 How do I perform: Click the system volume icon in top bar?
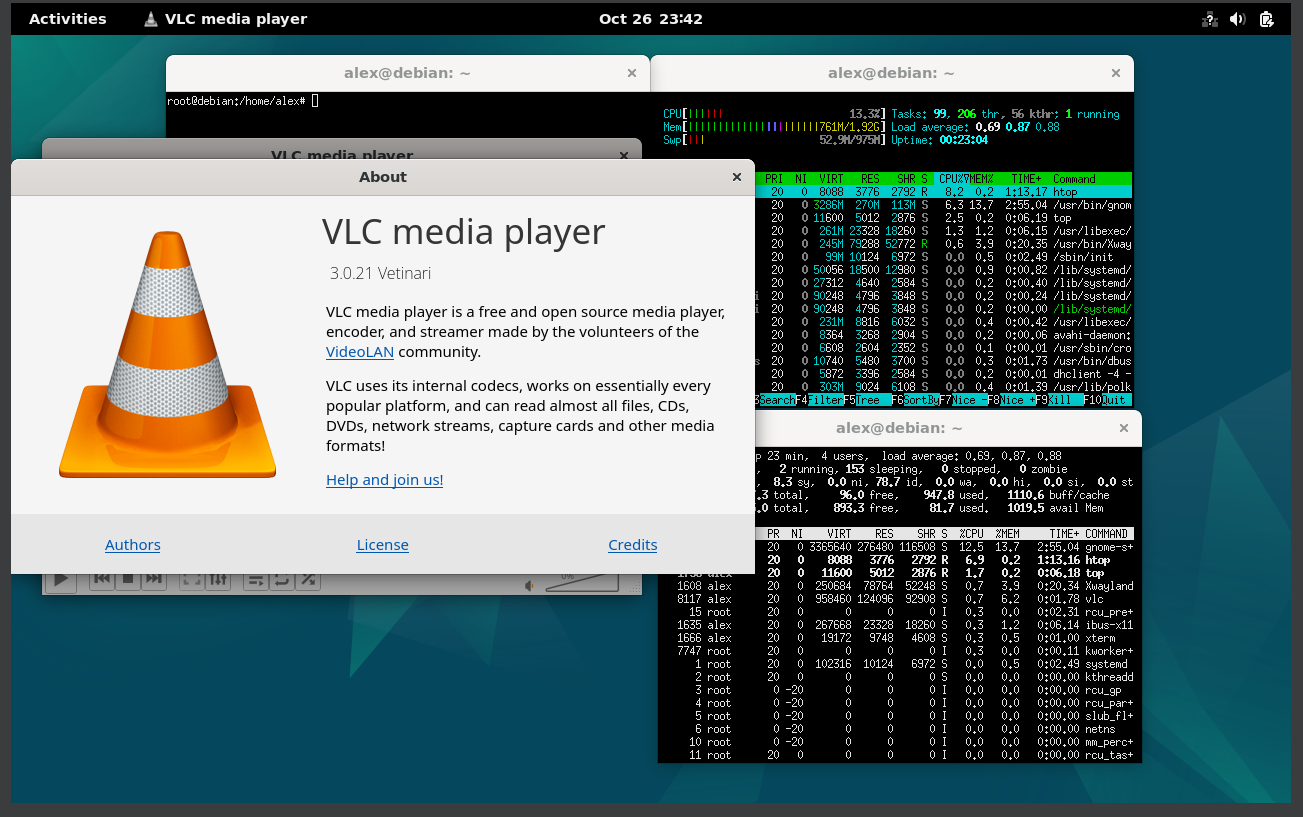[1238, 18]
